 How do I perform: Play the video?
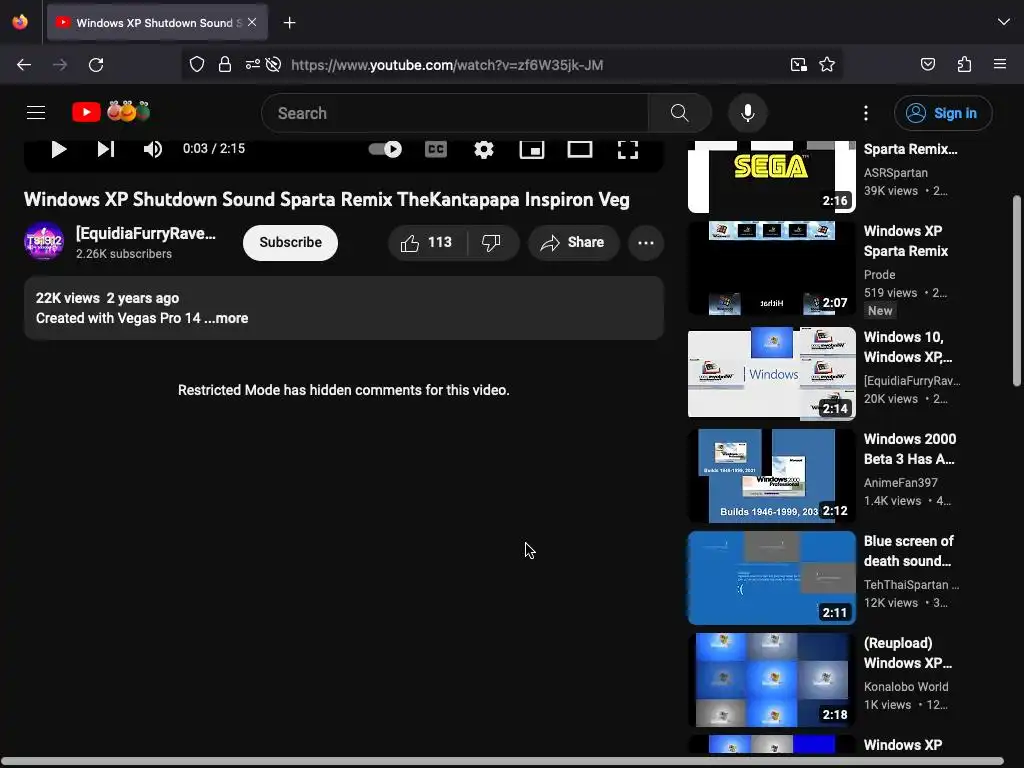coord(59,150)
